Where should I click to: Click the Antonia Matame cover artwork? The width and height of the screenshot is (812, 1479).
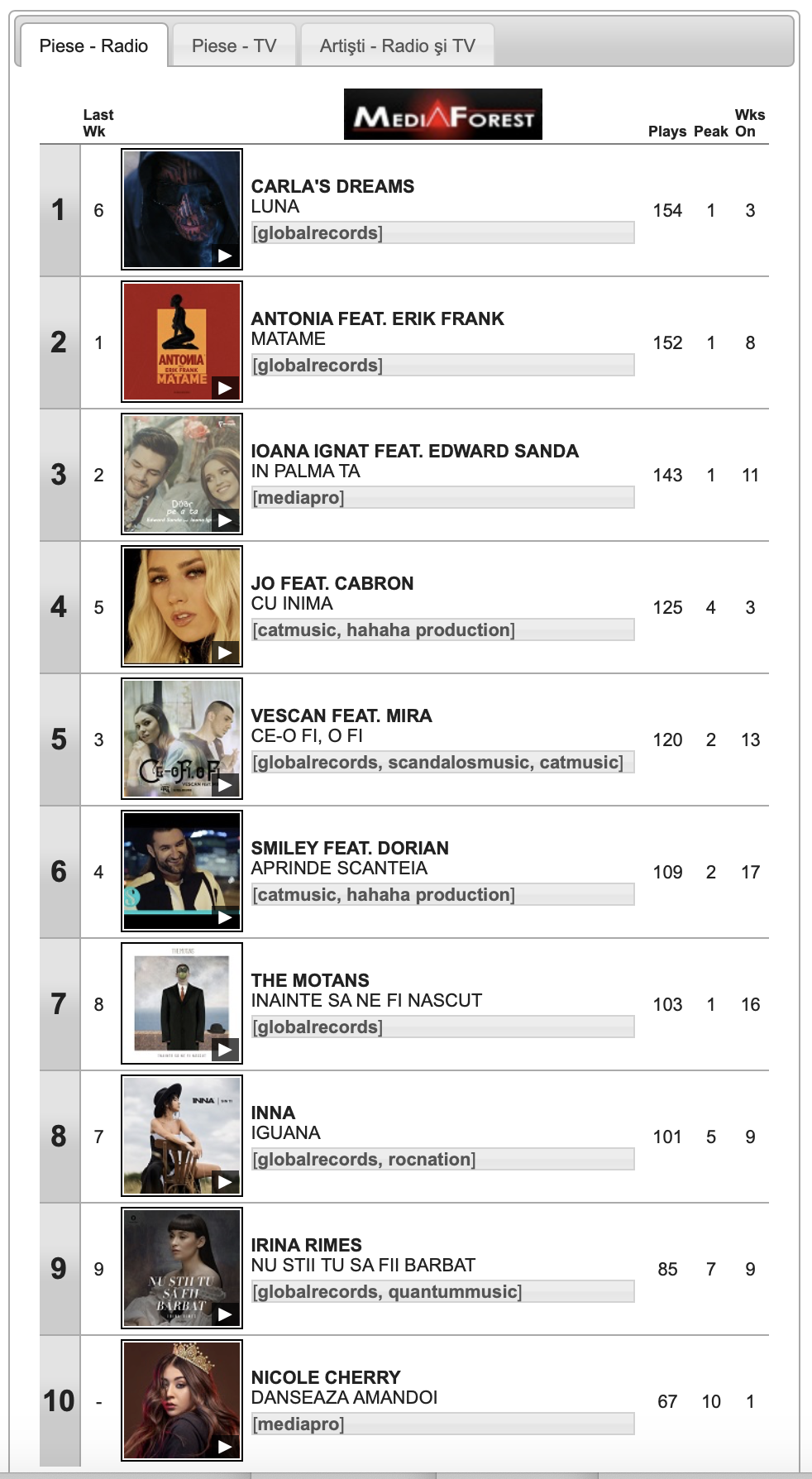182,342
